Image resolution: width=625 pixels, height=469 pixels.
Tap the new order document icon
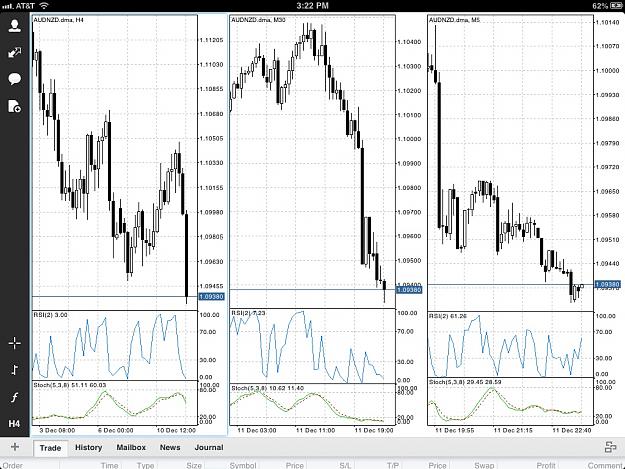click(15, 106)
